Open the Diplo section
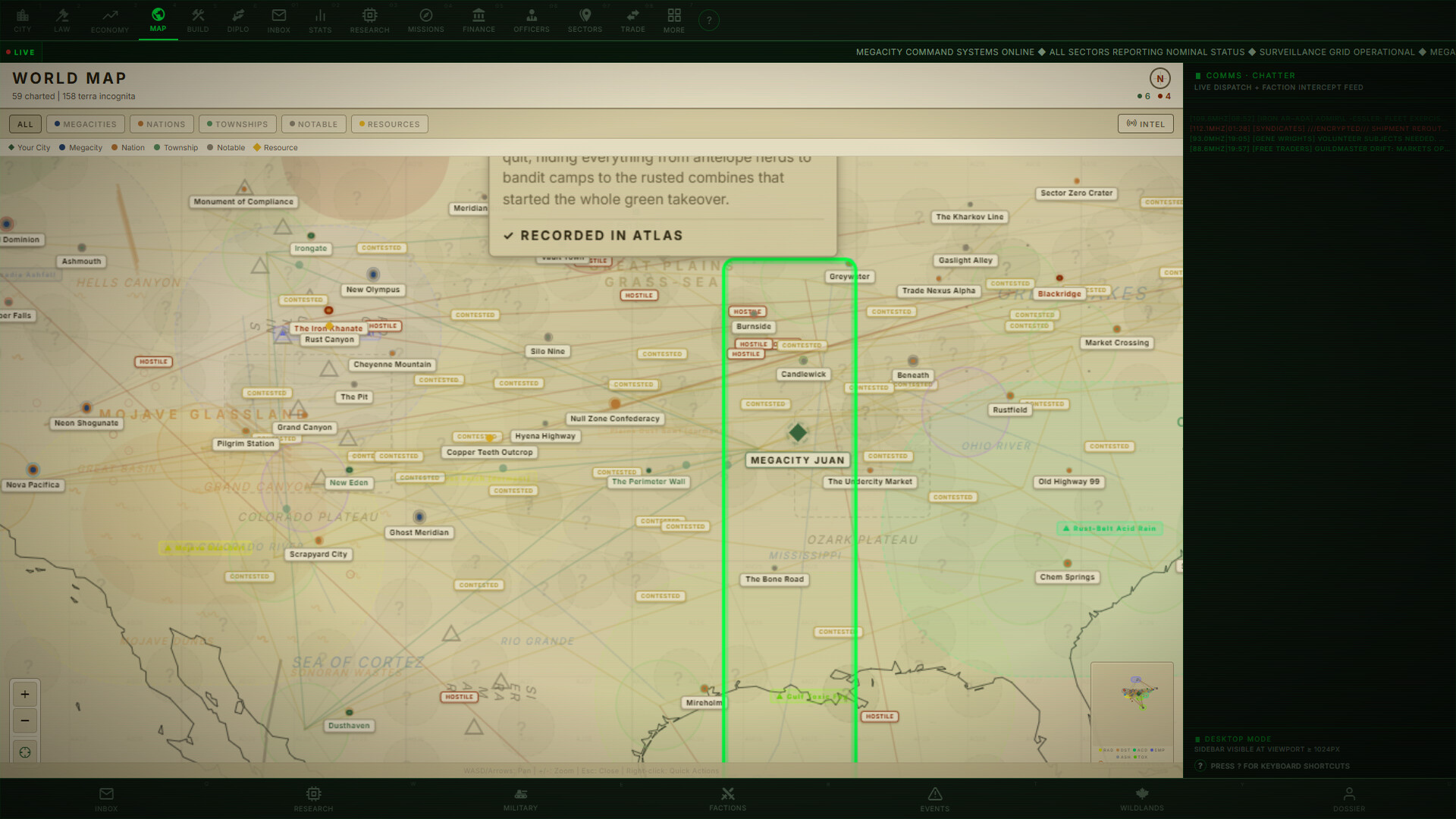 pos(238,20)
